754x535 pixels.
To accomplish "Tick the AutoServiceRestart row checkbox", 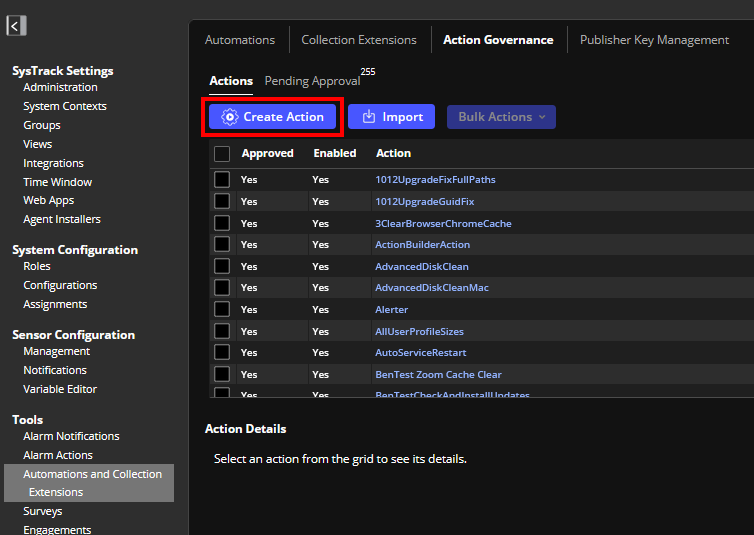I will tap(222, 353).
